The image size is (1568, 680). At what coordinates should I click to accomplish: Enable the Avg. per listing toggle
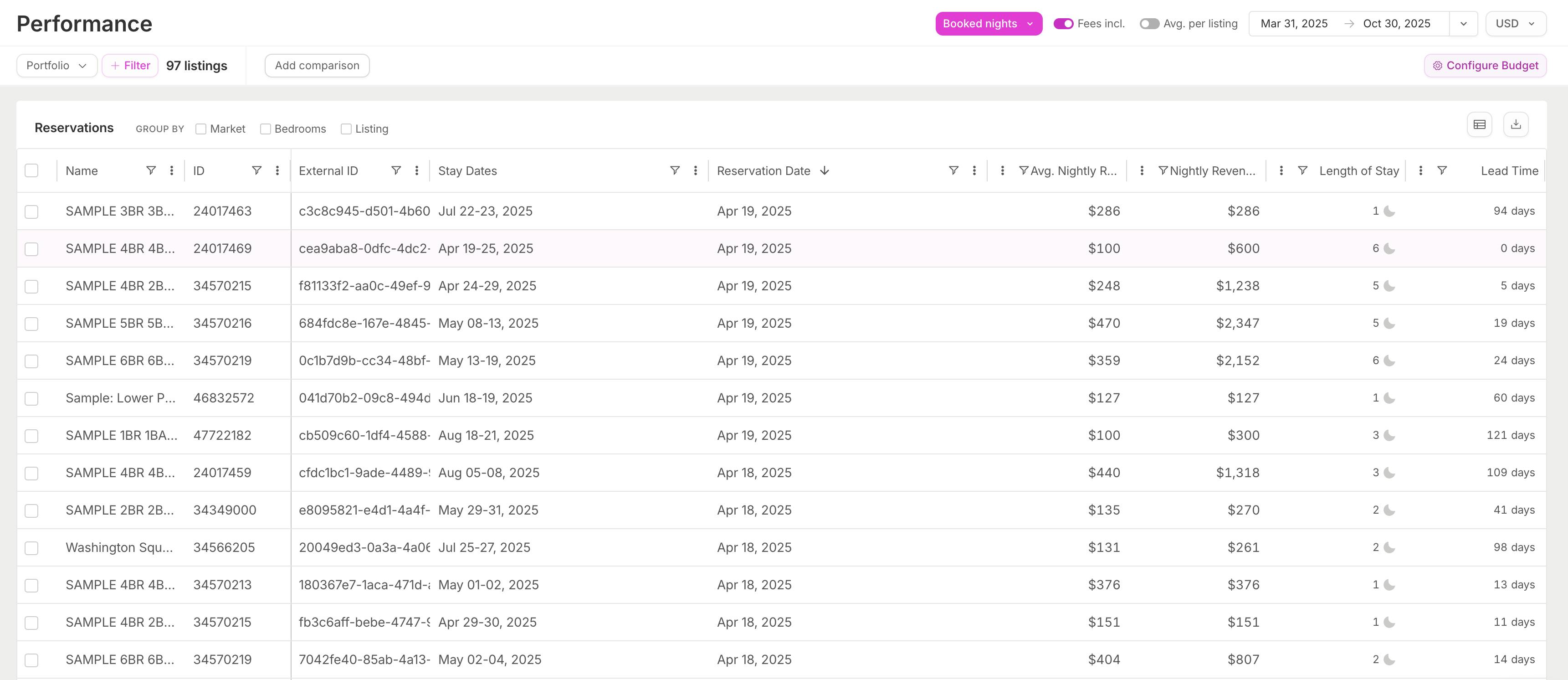[x=1149, y=24]
